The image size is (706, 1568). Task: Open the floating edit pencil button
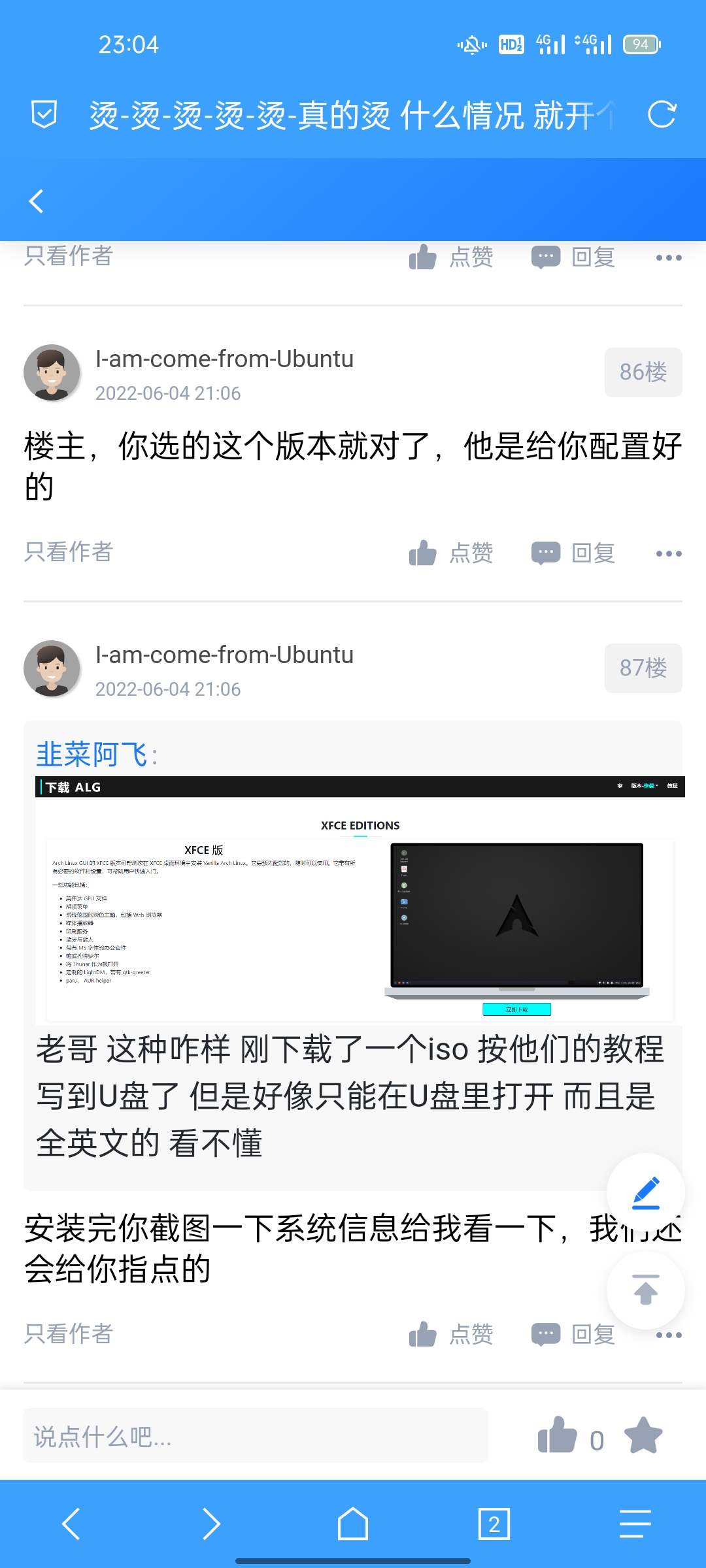646,1192
